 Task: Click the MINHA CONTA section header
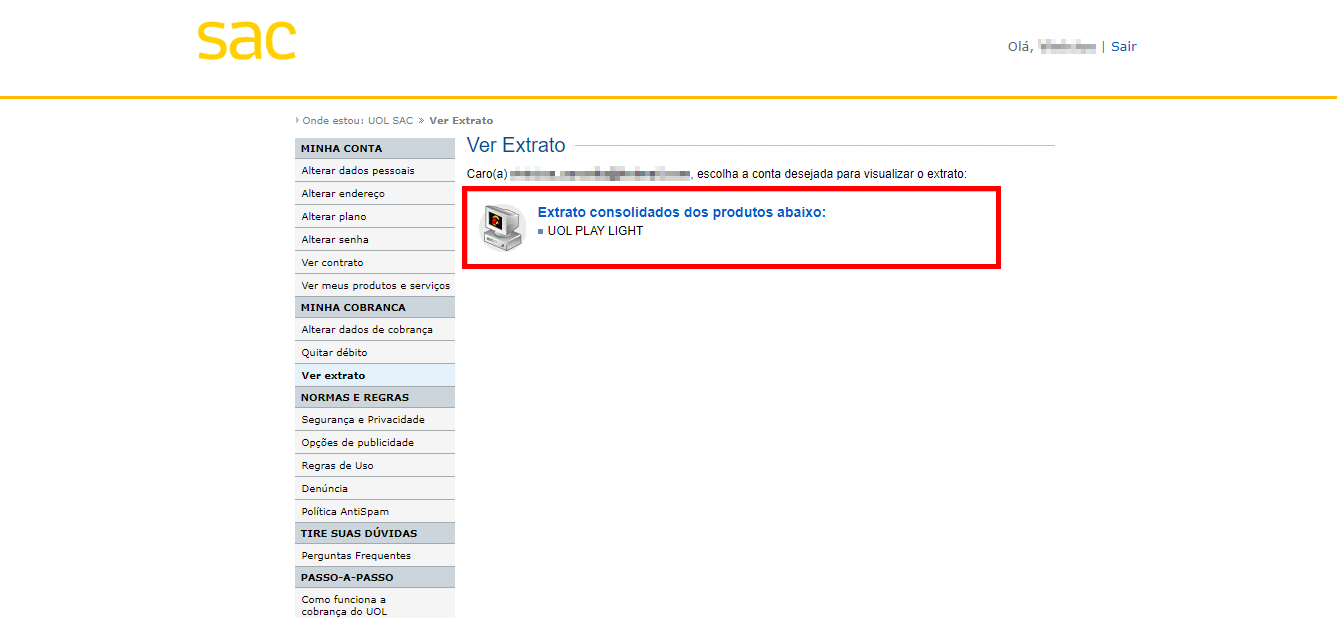click(x=375, y=149)
